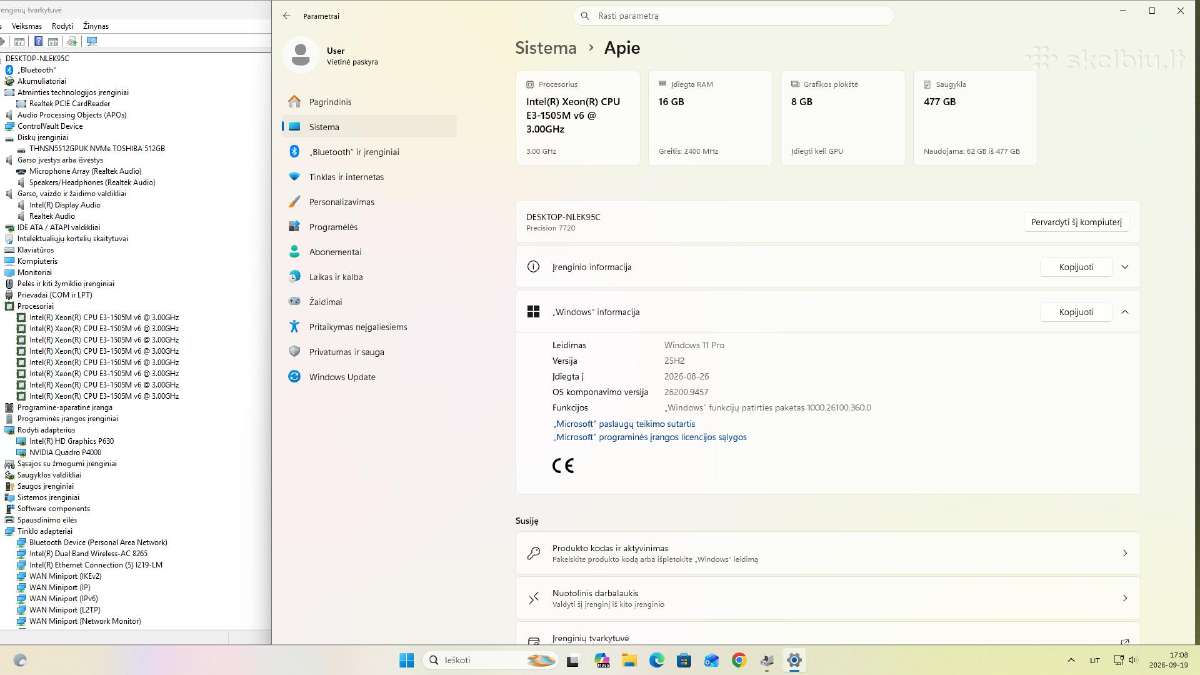Open Pagrindinis home icon in Settings sidebar

pyautogui.click(x=294, y=102)
